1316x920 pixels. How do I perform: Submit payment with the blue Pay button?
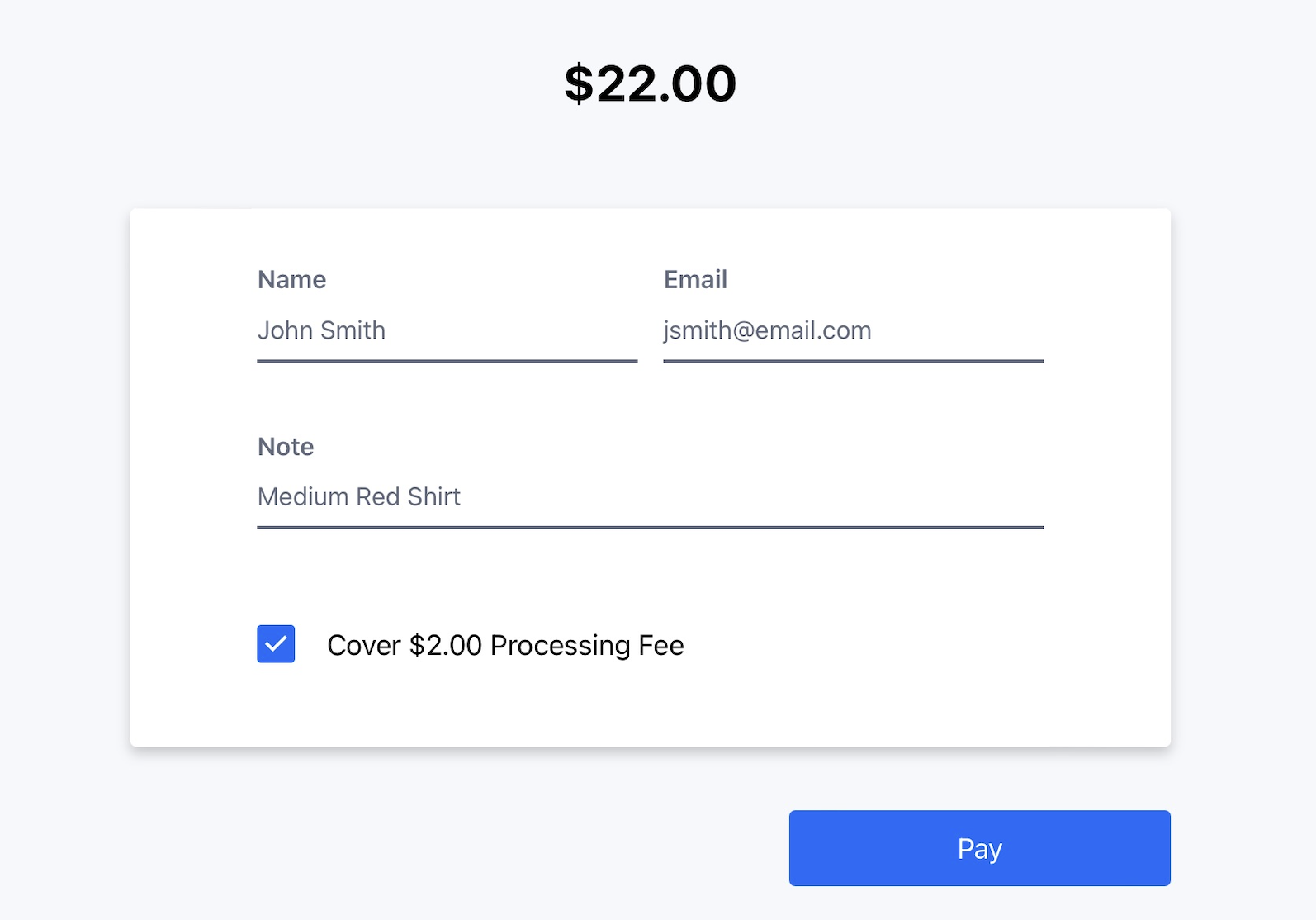[x=979, y=848]
